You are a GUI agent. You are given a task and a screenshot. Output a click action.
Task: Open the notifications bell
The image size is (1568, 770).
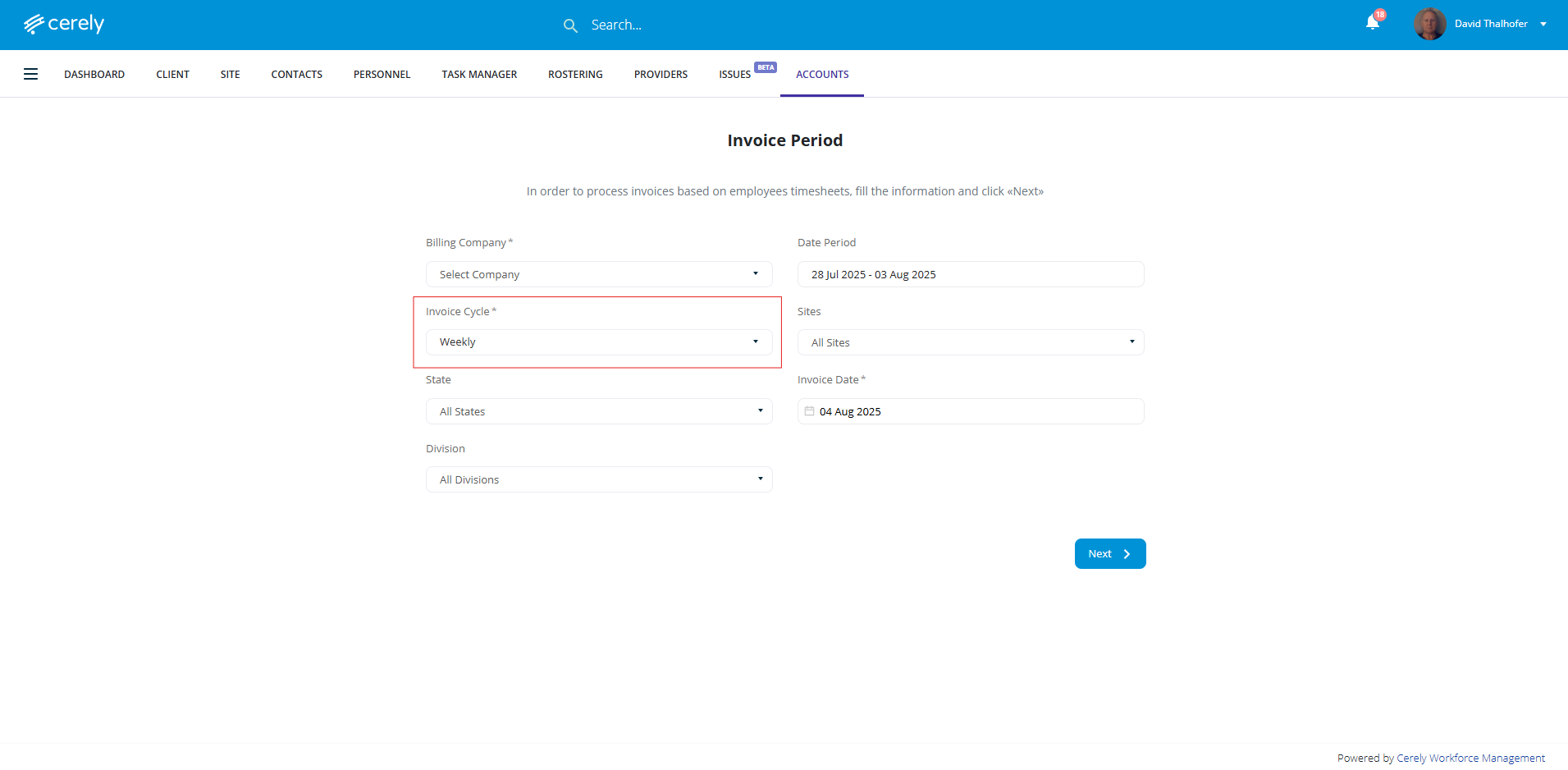pyautogui.click(x=1372, y=23)
